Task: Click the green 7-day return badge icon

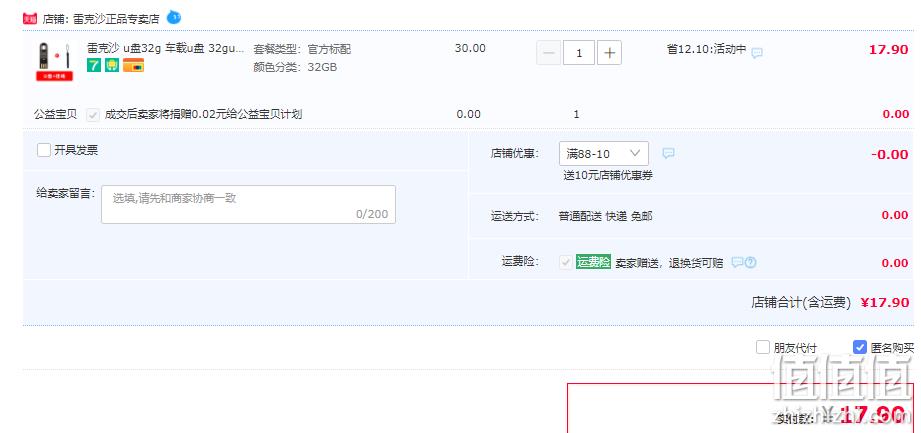Action: click(94, 65)
